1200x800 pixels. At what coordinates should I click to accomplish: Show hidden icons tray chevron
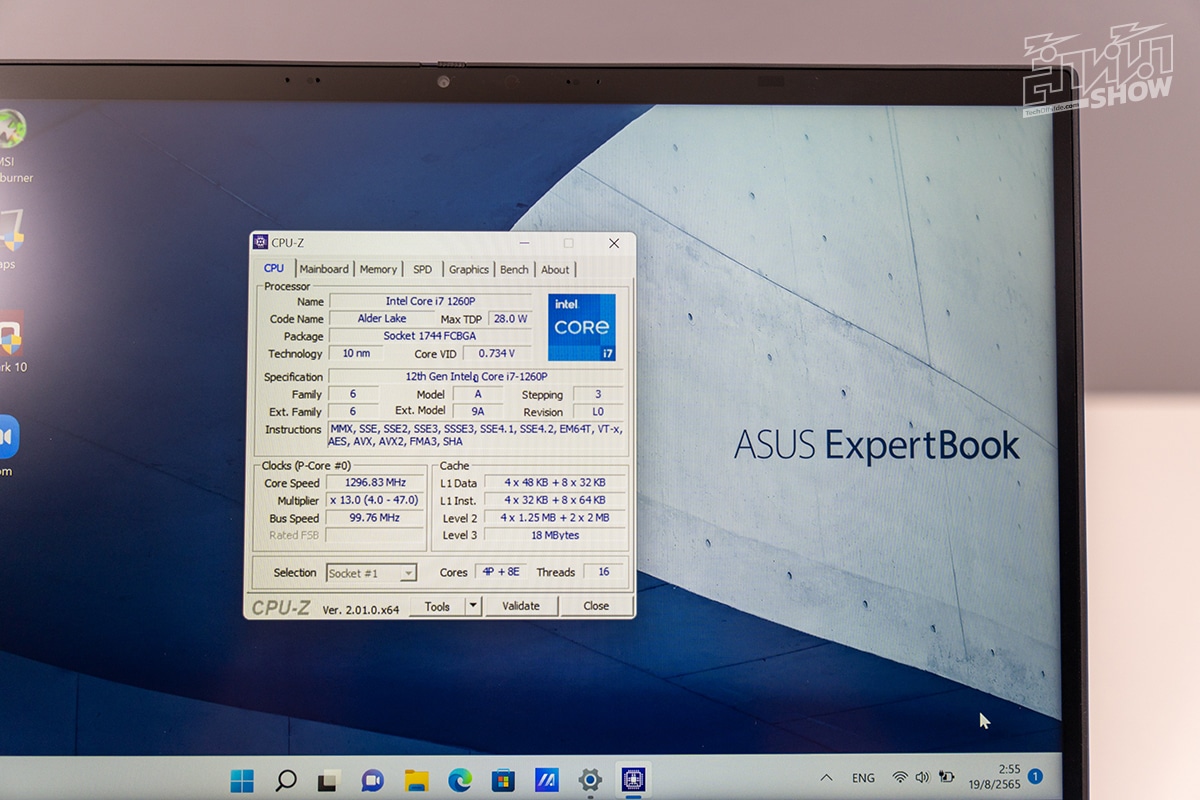point(826,777)
